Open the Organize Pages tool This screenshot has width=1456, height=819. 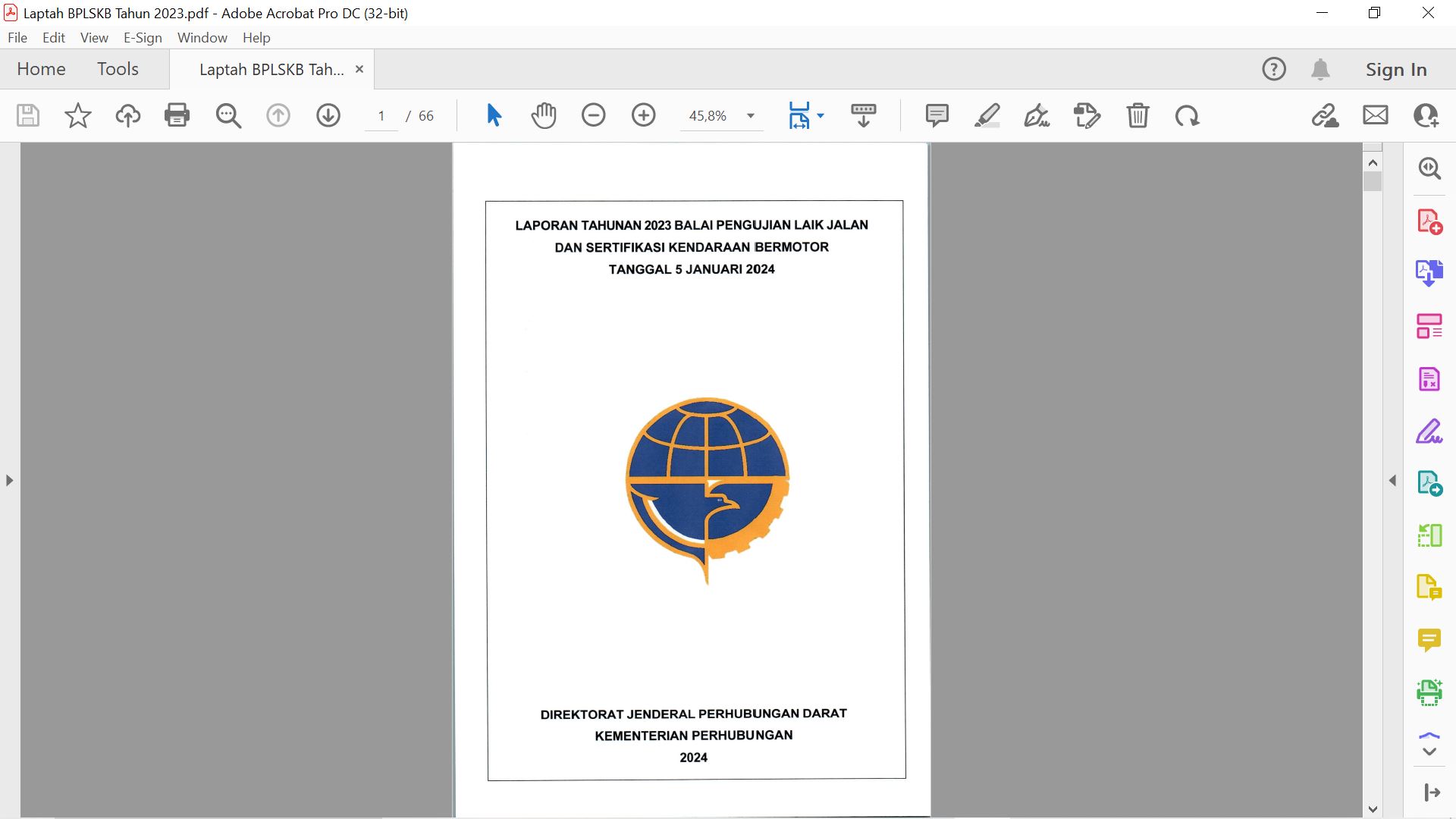(x=1429, y=326)
